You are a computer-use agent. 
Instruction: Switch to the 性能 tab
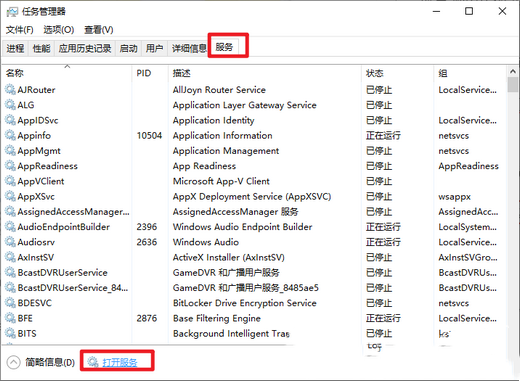pos(41,49)
